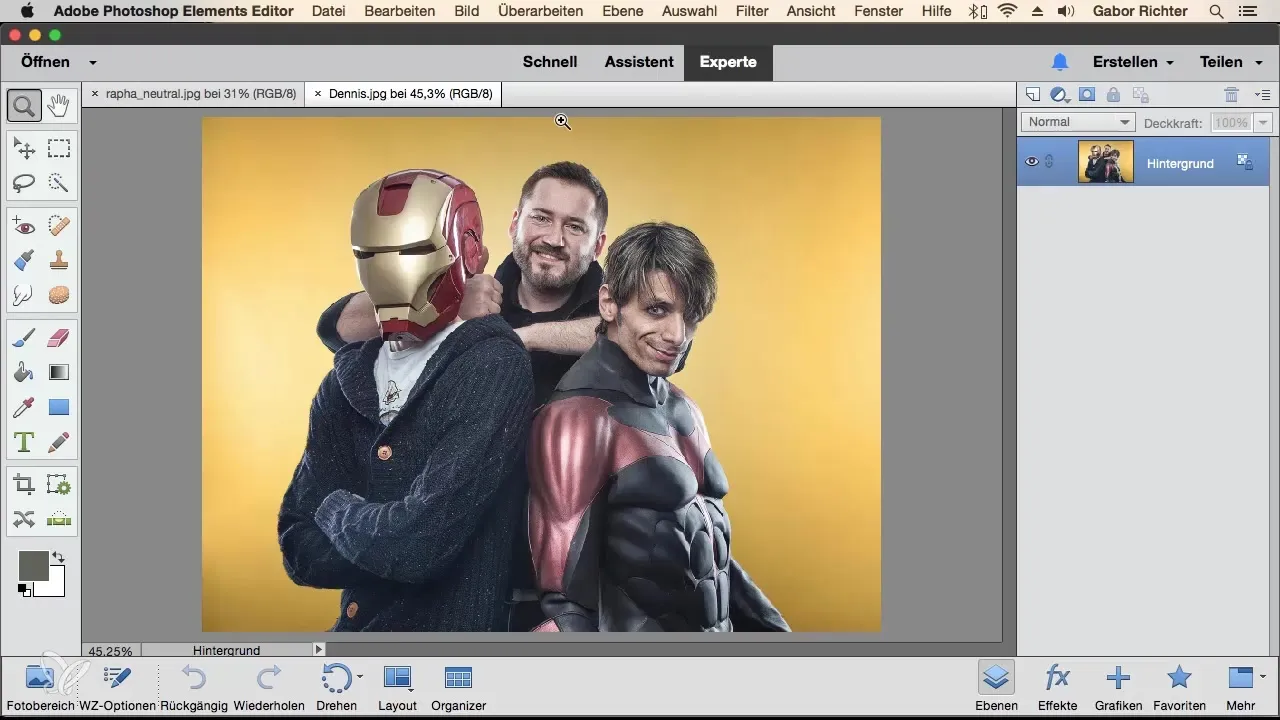Select the Clone Stamp tool
Screen dimensions: 1280x720
coord(59,261)
